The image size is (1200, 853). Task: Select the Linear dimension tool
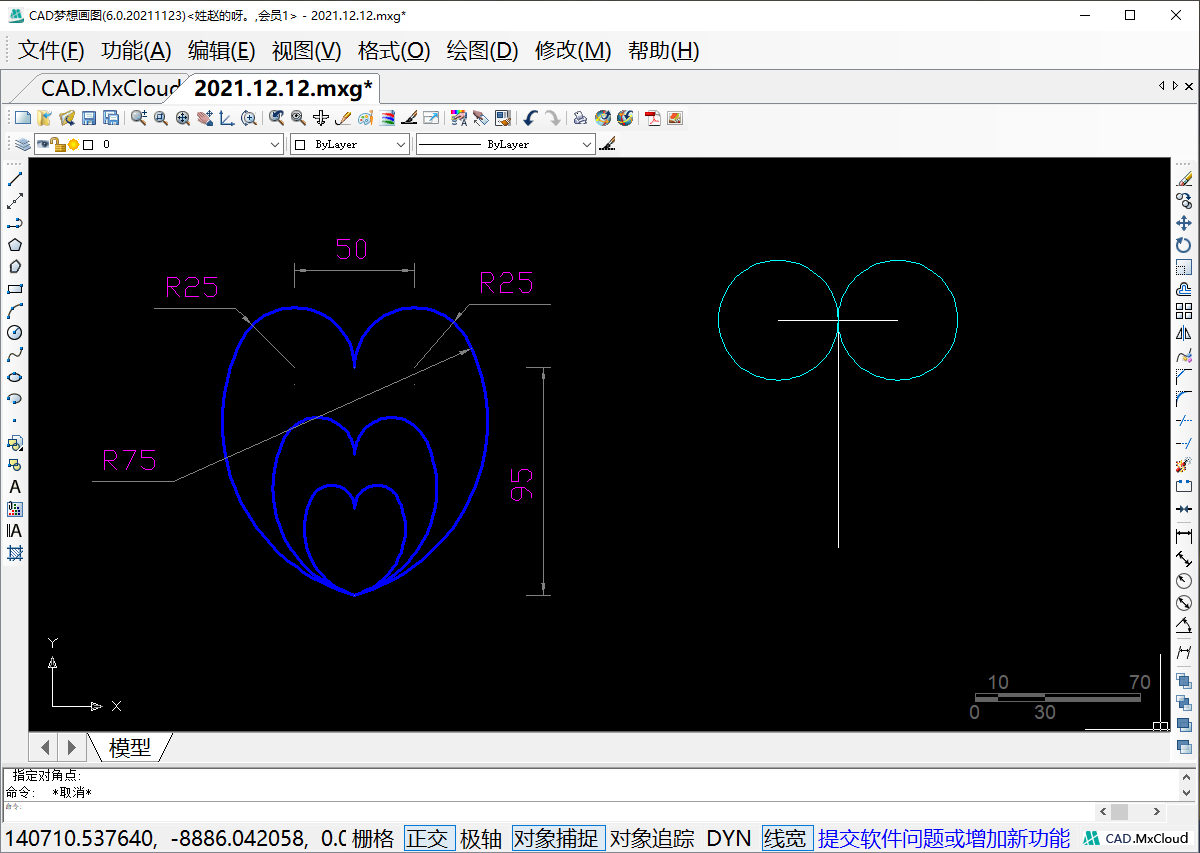tap(1184, 537)
